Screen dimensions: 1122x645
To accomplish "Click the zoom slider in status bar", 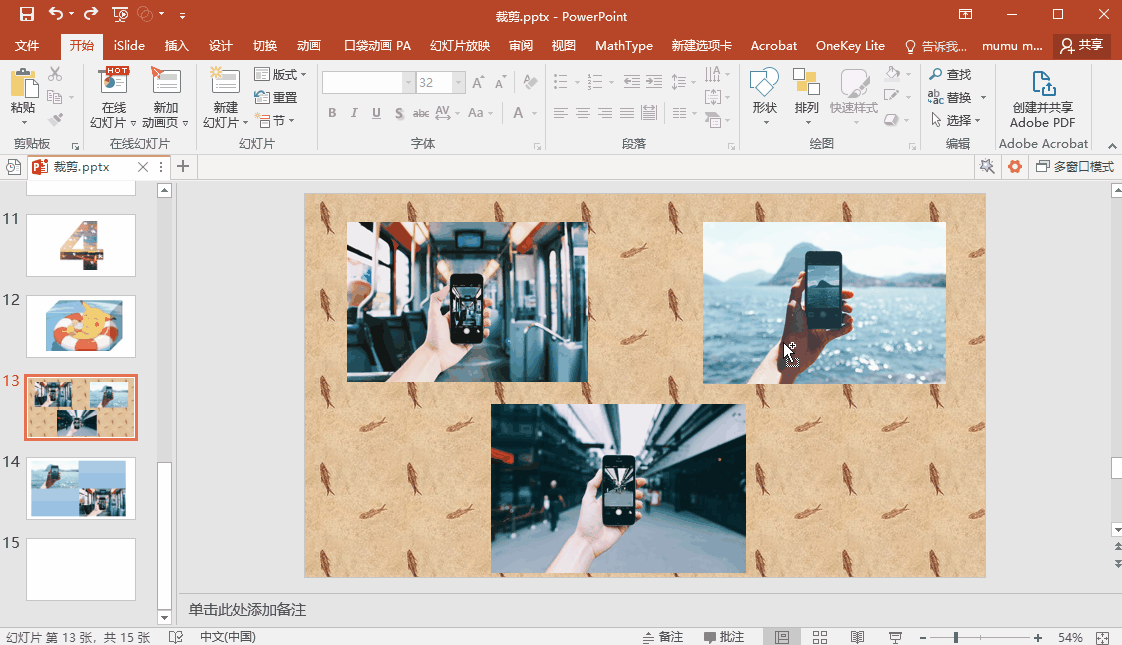I will [x=956, y=637].
